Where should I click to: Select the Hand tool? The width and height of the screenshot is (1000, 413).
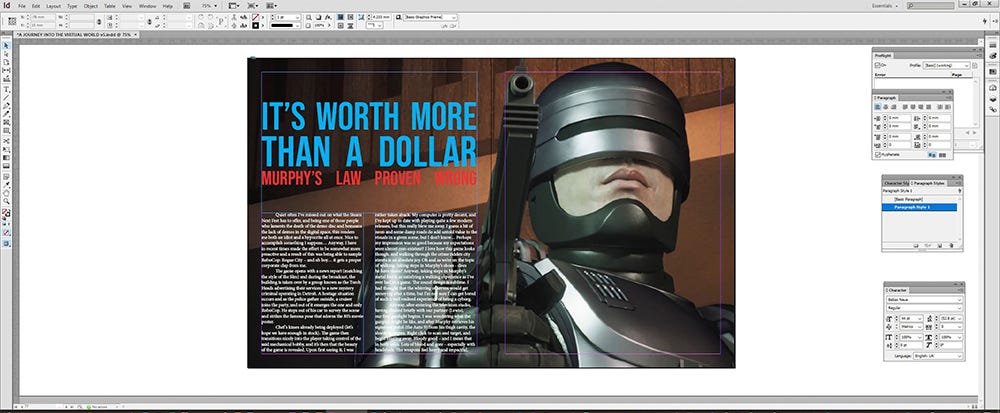(6, 192)
